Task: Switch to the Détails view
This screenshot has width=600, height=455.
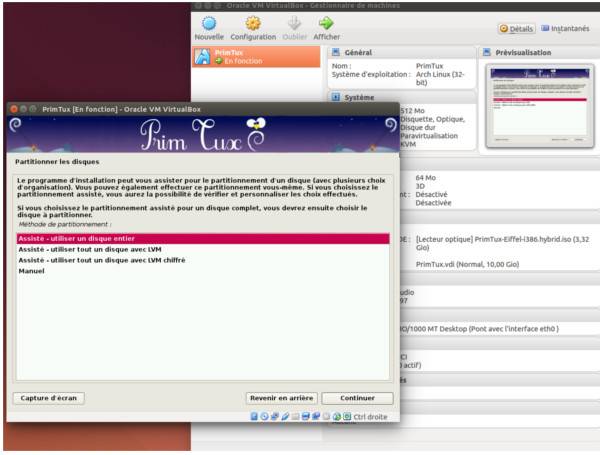Action: click(x=516, y=29)
